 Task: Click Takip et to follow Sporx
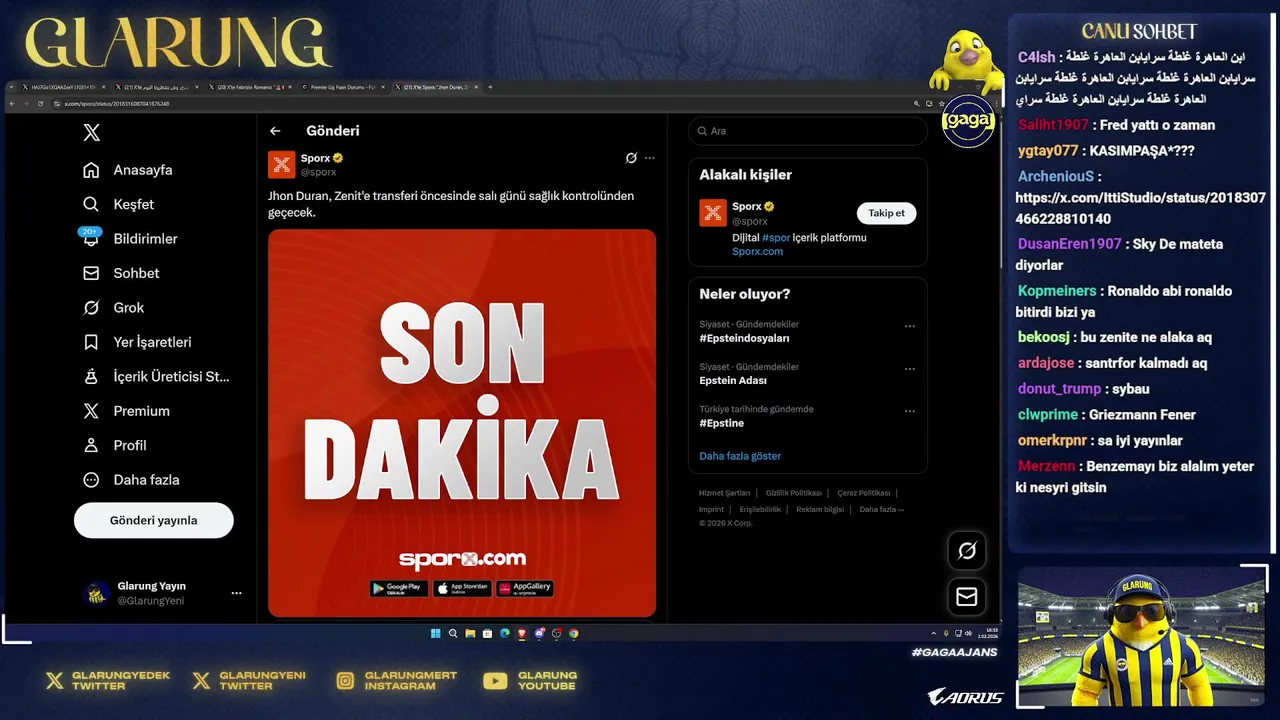[x=886, y=213]
